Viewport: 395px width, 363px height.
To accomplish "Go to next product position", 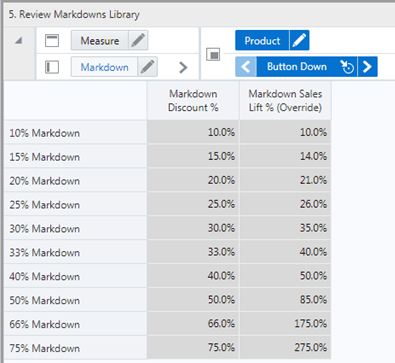I will (x=367, y=67).
